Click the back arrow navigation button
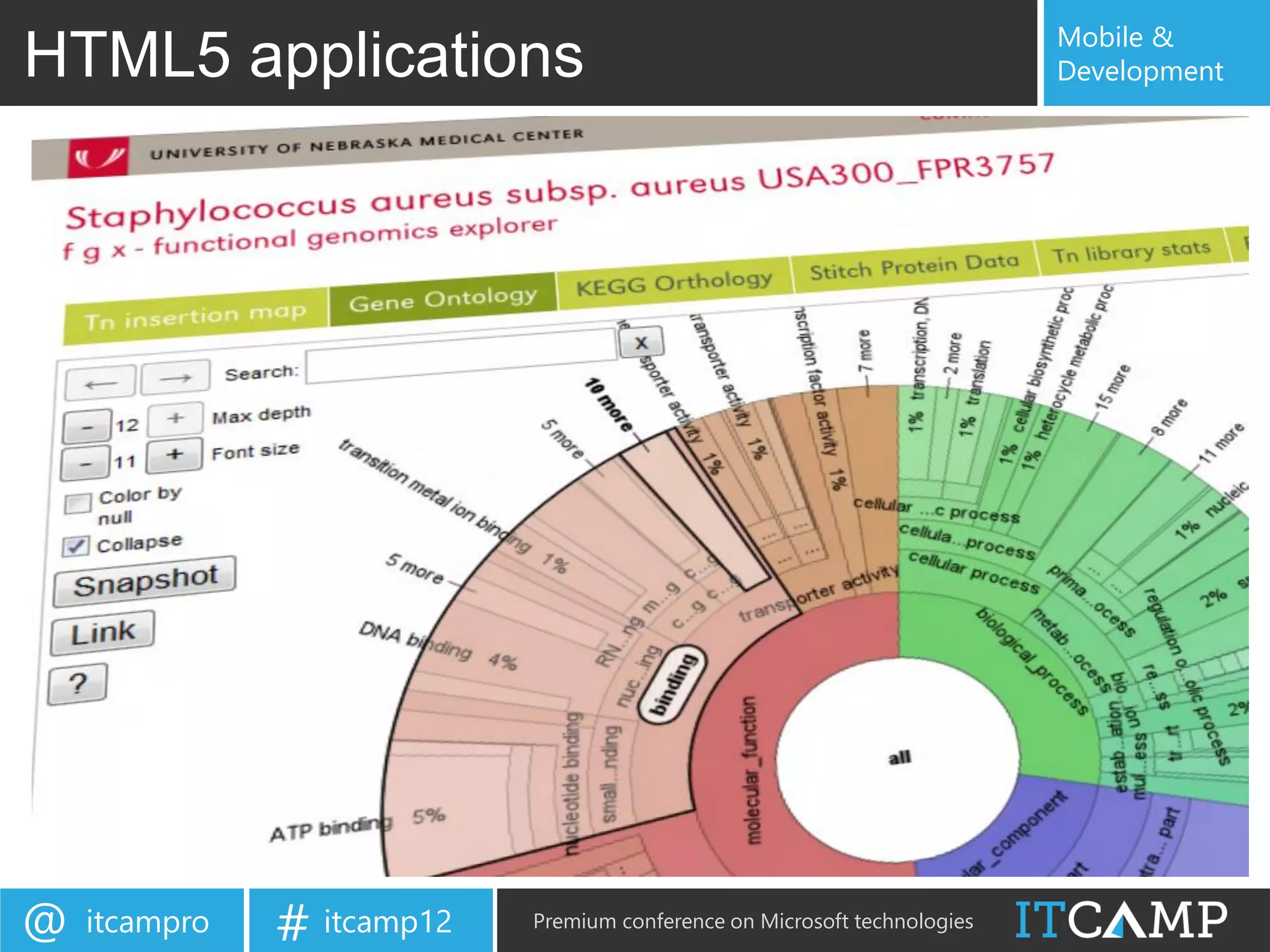This screenshot has height=952, width=1270. pos(100,383)
